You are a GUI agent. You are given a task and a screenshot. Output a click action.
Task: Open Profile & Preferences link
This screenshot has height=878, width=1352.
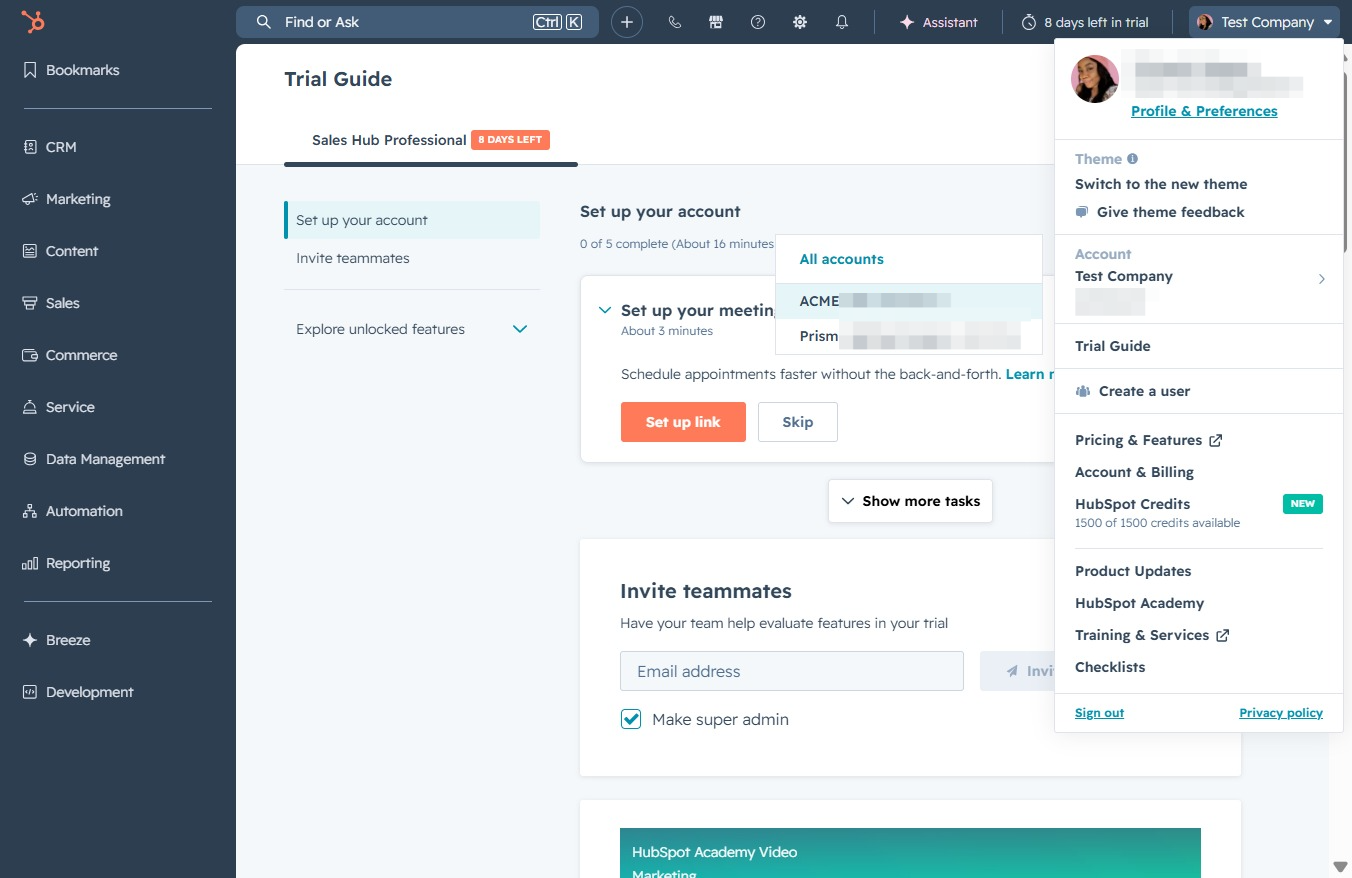tap(1204, 111)
